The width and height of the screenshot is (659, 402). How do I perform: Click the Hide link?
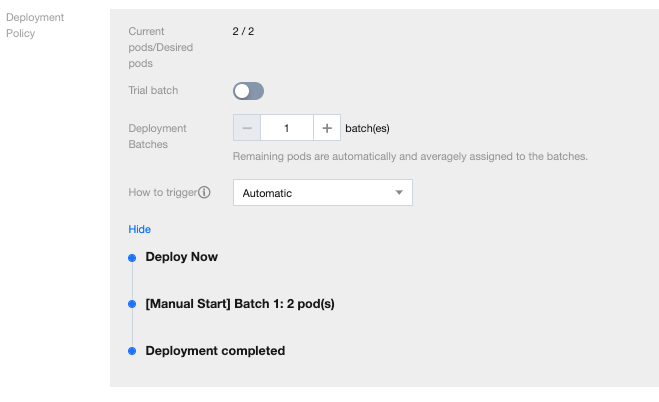click(x=139, y=229)
